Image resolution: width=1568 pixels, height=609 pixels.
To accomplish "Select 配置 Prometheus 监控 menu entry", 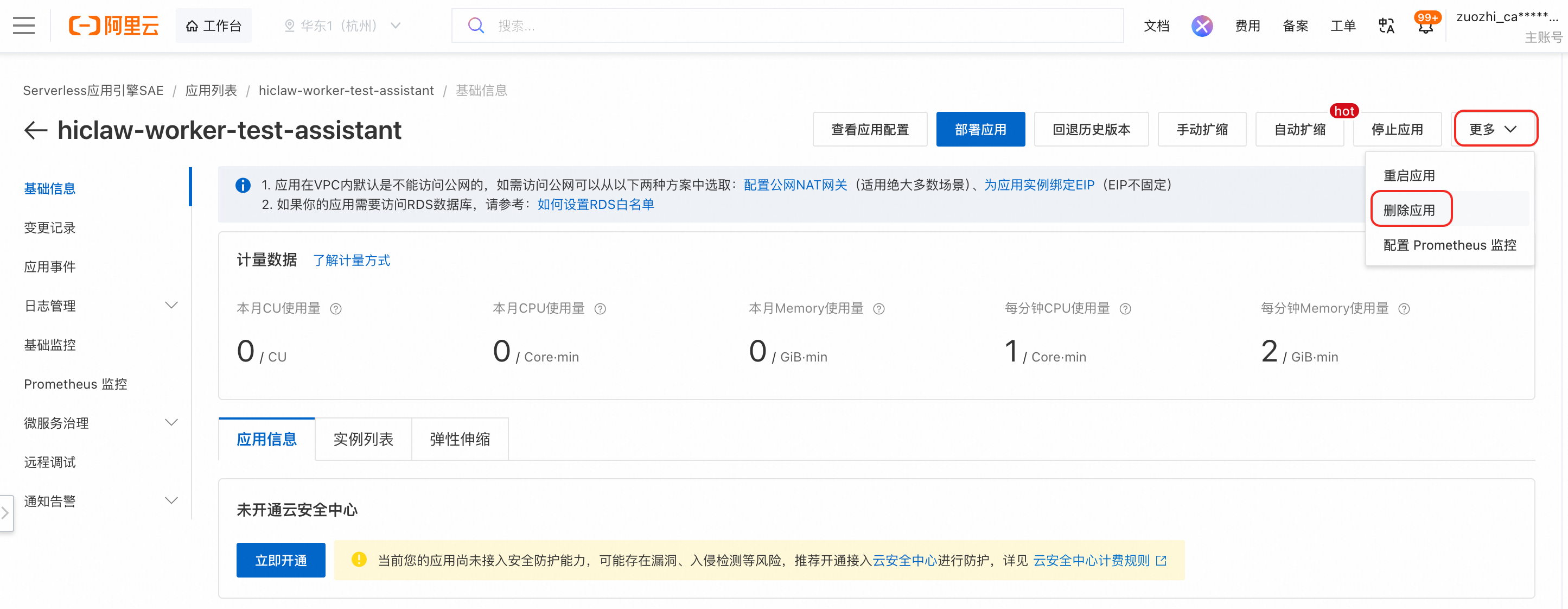I will click(x=1449, y=245).
